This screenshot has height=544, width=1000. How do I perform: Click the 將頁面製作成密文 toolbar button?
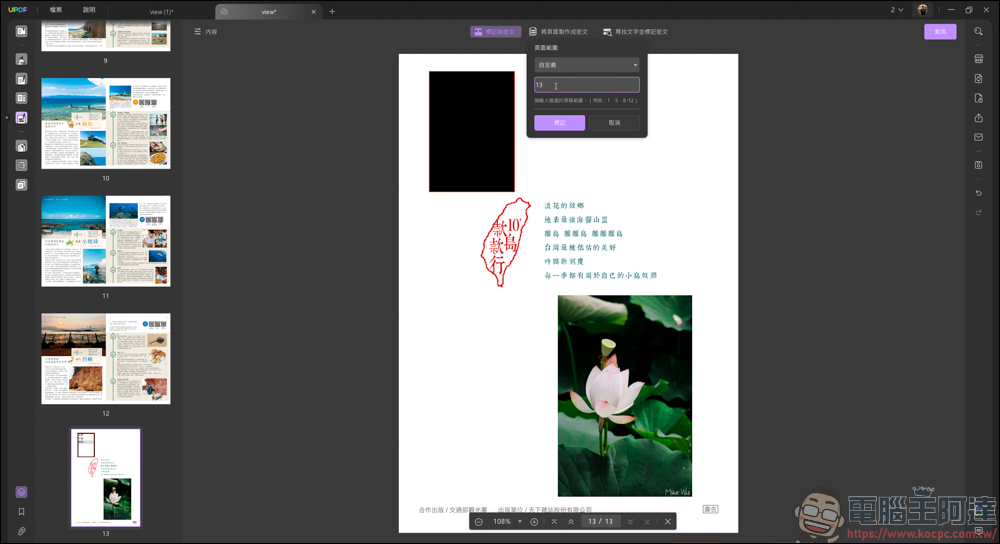559,32
